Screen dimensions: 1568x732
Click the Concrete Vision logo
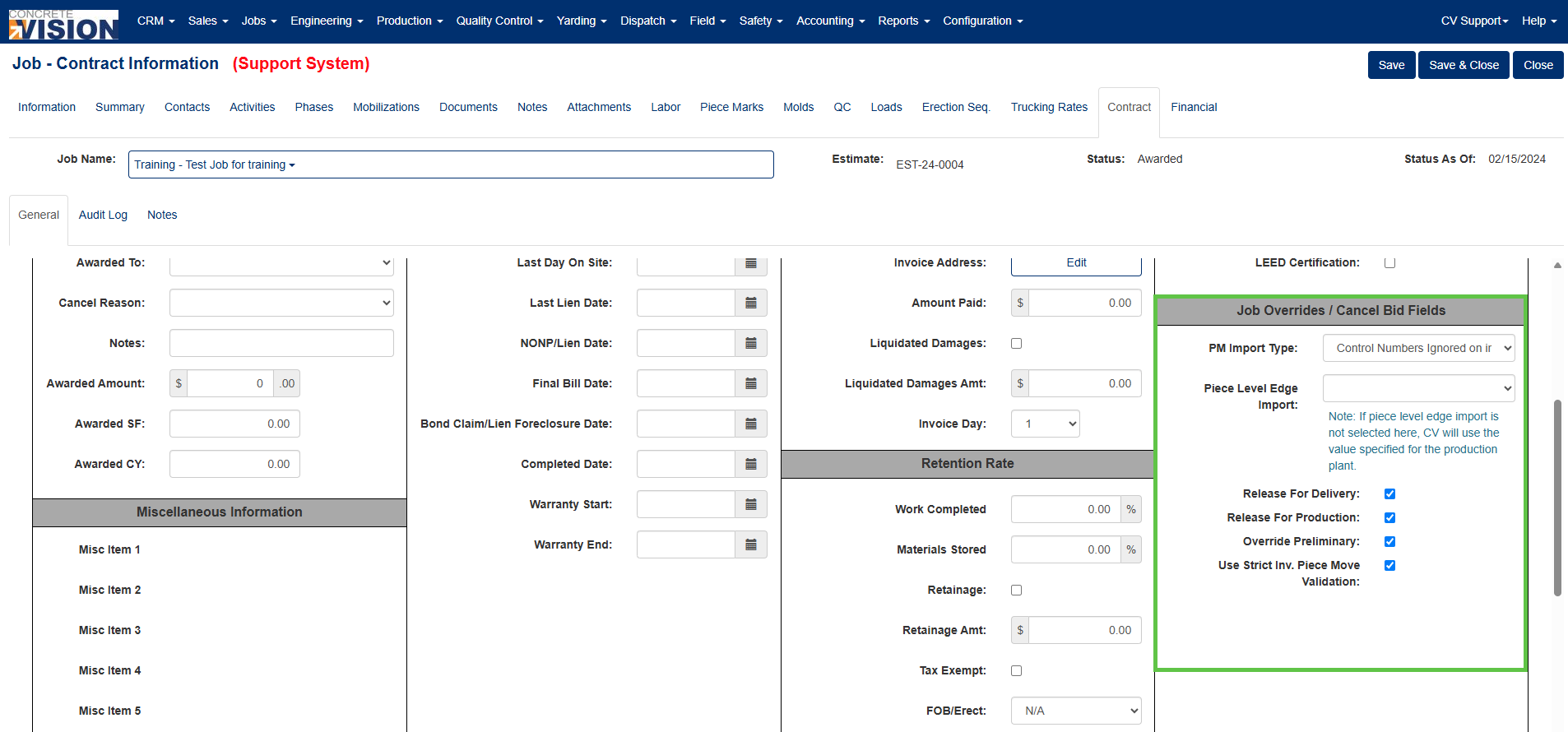[63, 24]
